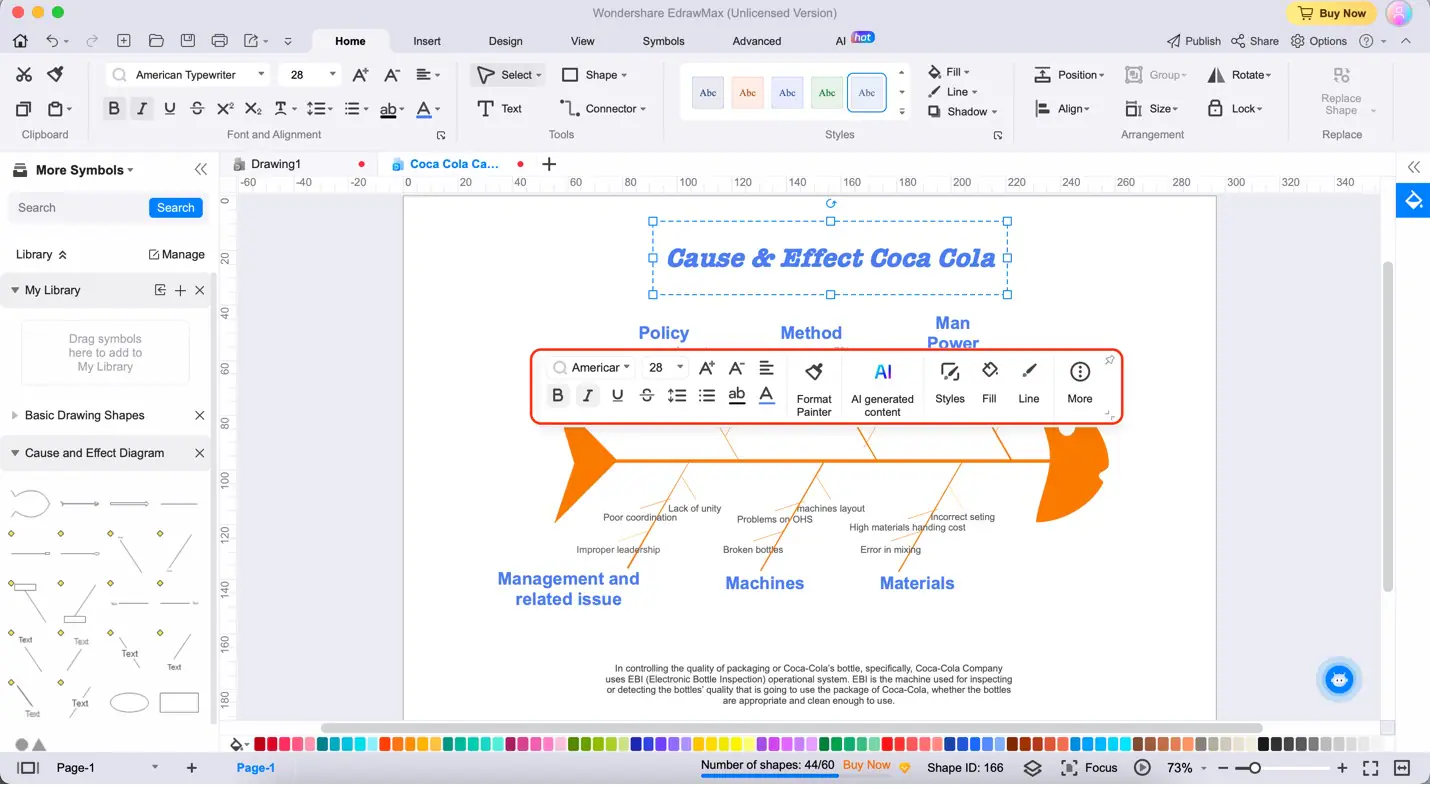Toggle Italic in the floating toolbar
This screenshot has width=1430, height=788.
point(587,395)
